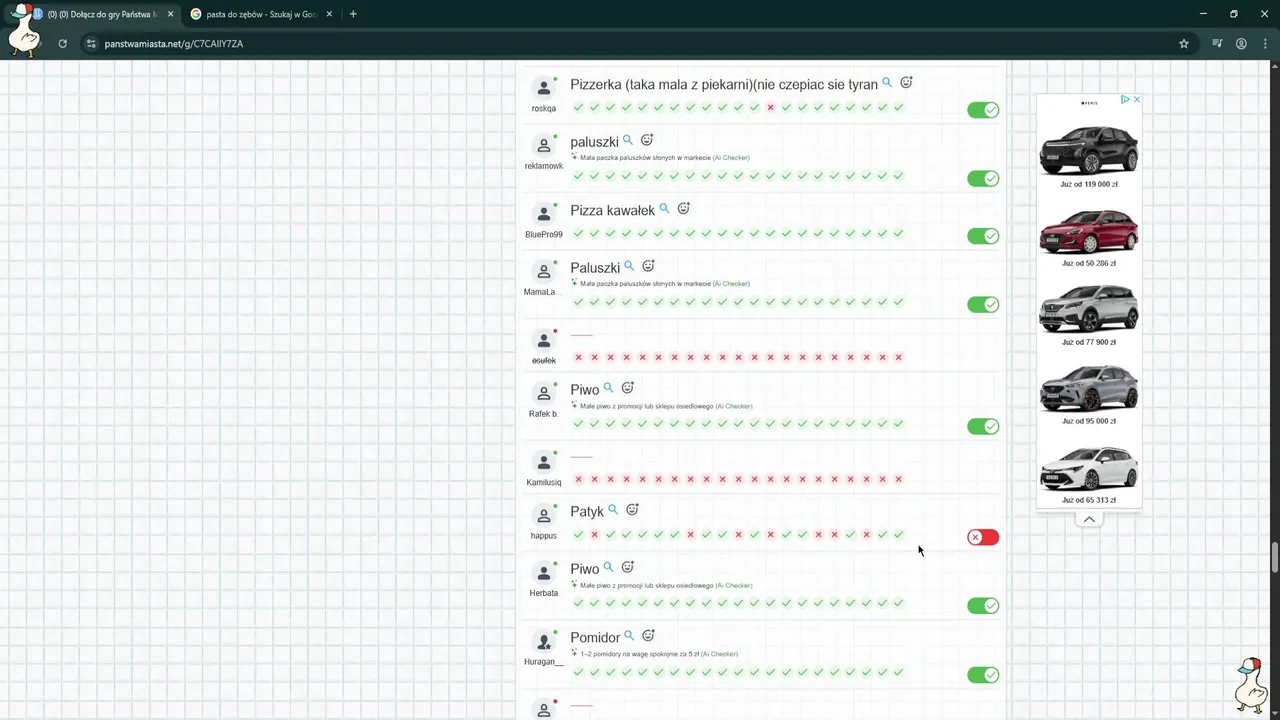Click magnifier icon beside Herbata's Piwo
This screenshot has width=1280, height=720.
pos(608,567)
